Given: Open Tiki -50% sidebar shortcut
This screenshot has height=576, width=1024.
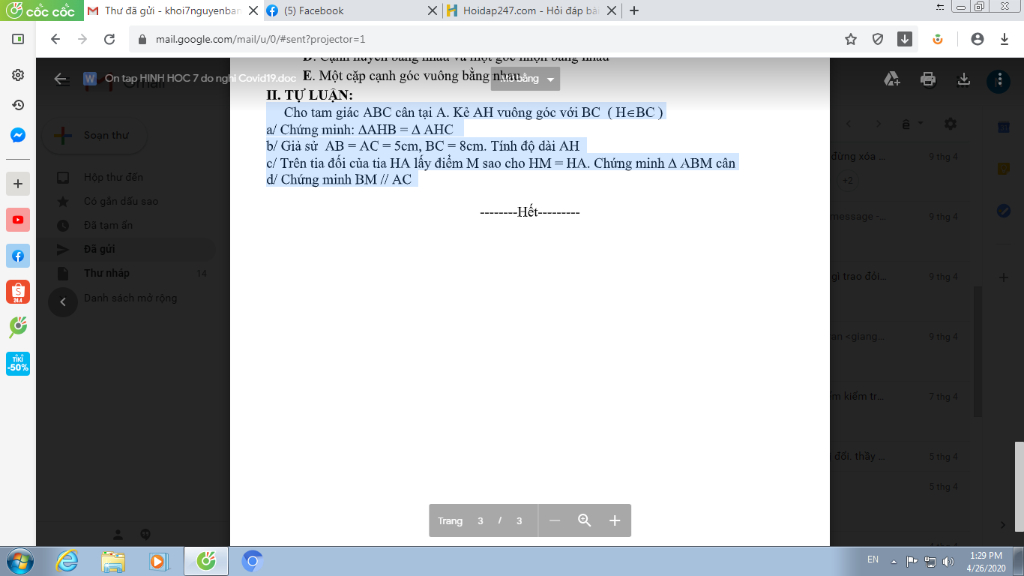Looking at the screenshot, I should [18, 364].
